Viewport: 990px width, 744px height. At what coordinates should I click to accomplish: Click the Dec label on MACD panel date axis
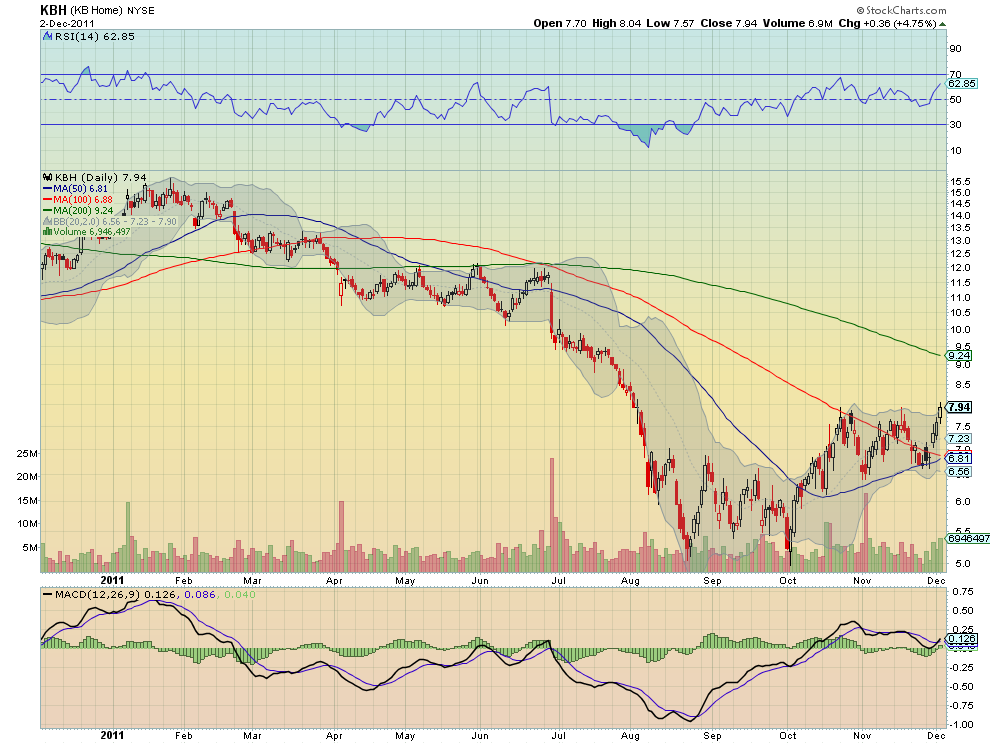pos(936,736)
